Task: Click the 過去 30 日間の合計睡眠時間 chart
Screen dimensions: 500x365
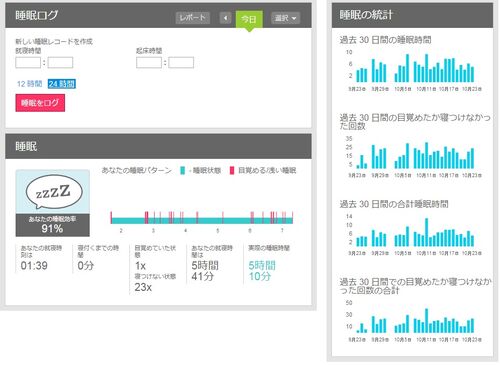Action: click(x=414, y=234)
